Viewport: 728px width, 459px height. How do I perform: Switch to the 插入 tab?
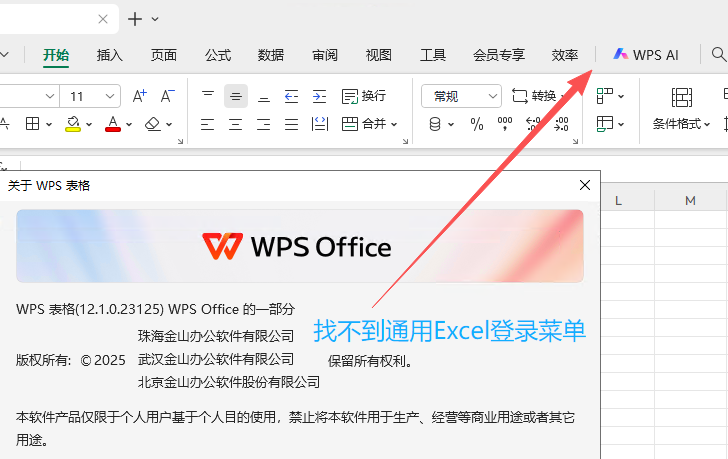click(110, 55)
